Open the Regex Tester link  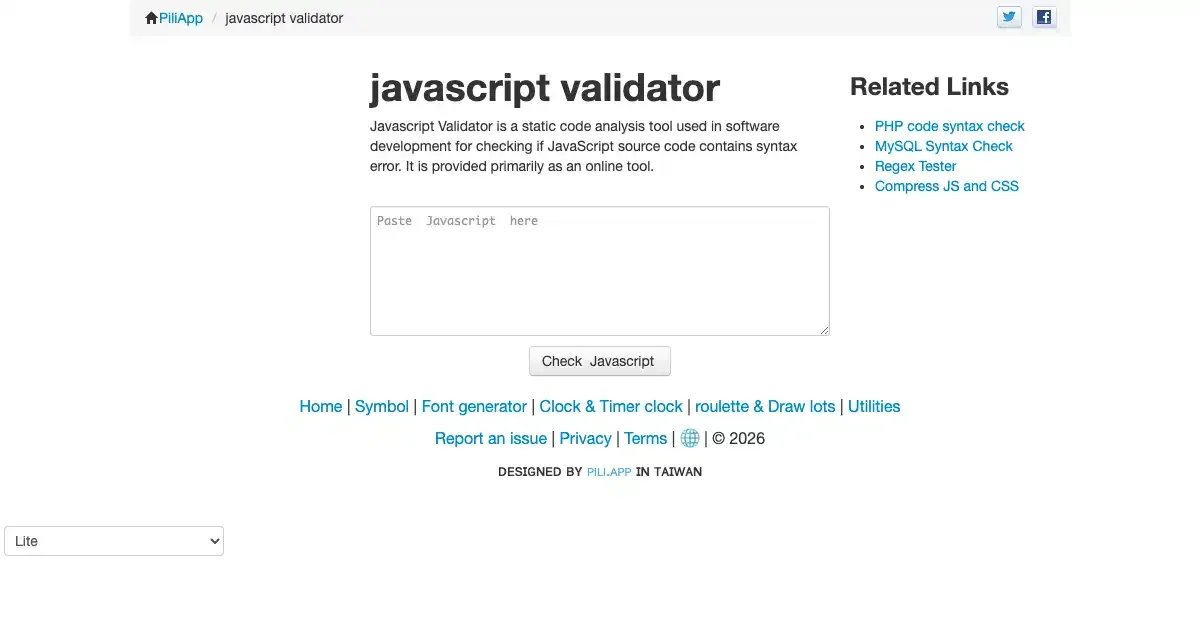[915, 166]
